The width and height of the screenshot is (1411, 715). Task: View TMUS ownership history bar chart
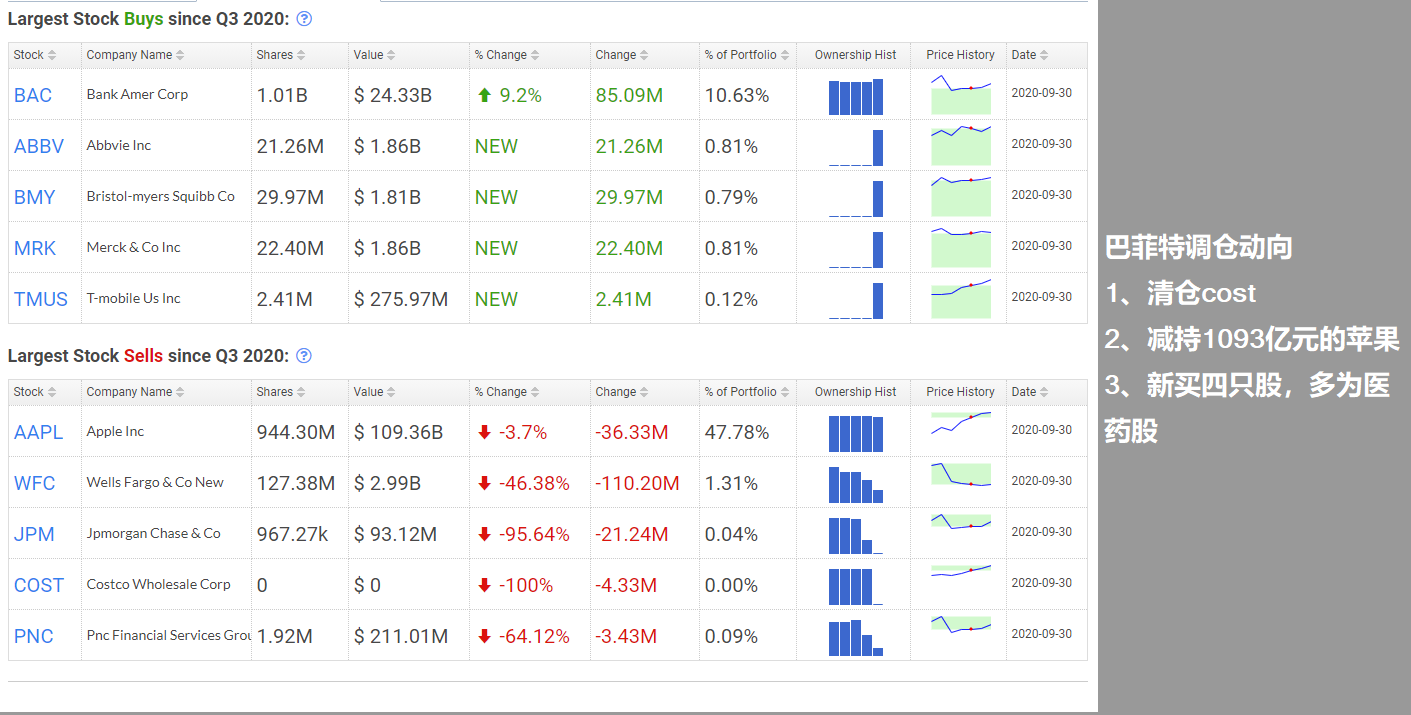pyautogui.click(x=856, y=301)
